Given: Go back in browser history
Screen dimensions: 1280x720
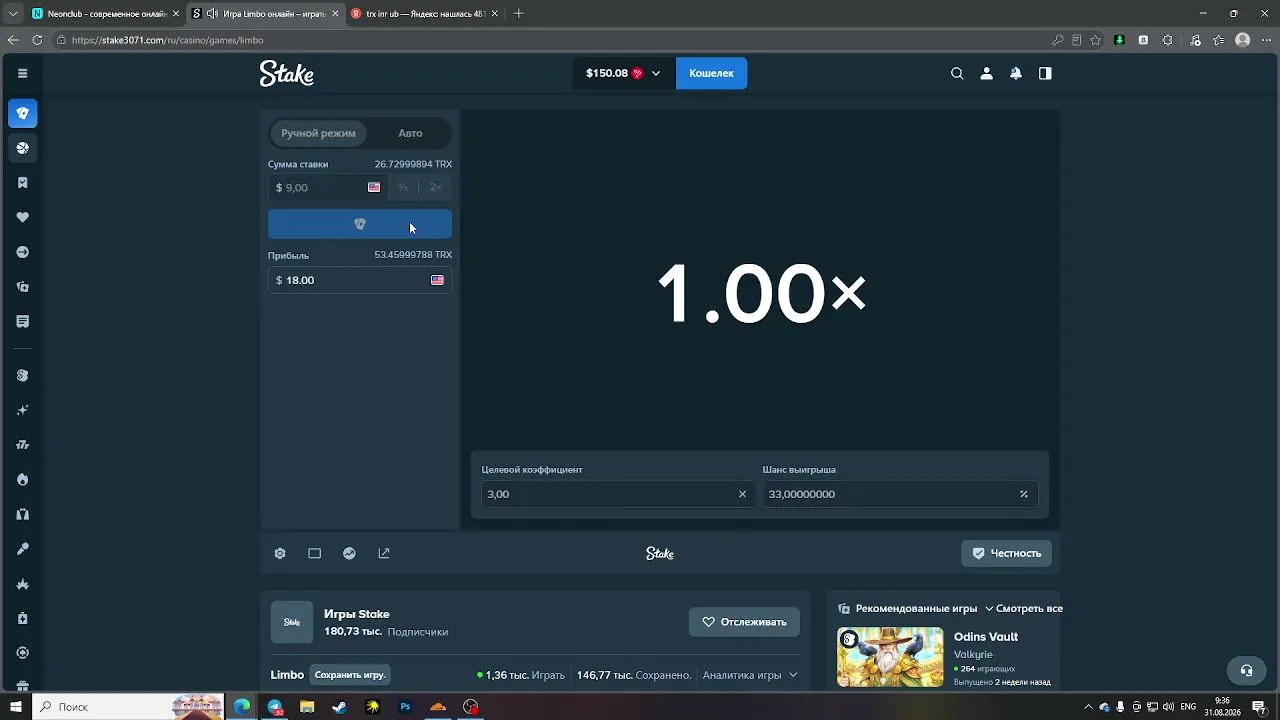Looking at the screenshot, I should (x=13, y=40).
